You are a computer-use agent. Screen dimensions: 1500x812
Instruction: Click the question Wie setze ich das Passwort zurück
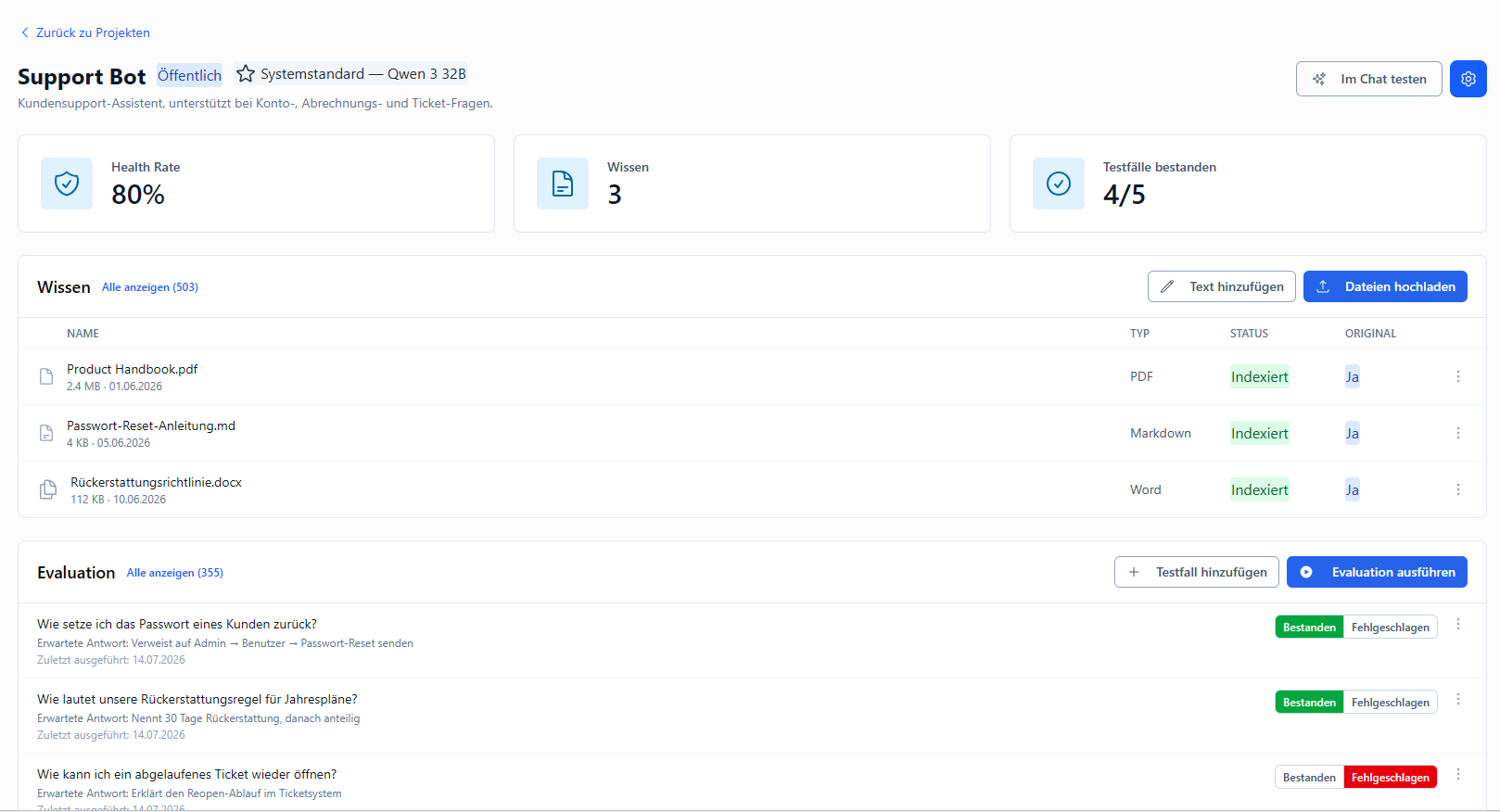177,624
